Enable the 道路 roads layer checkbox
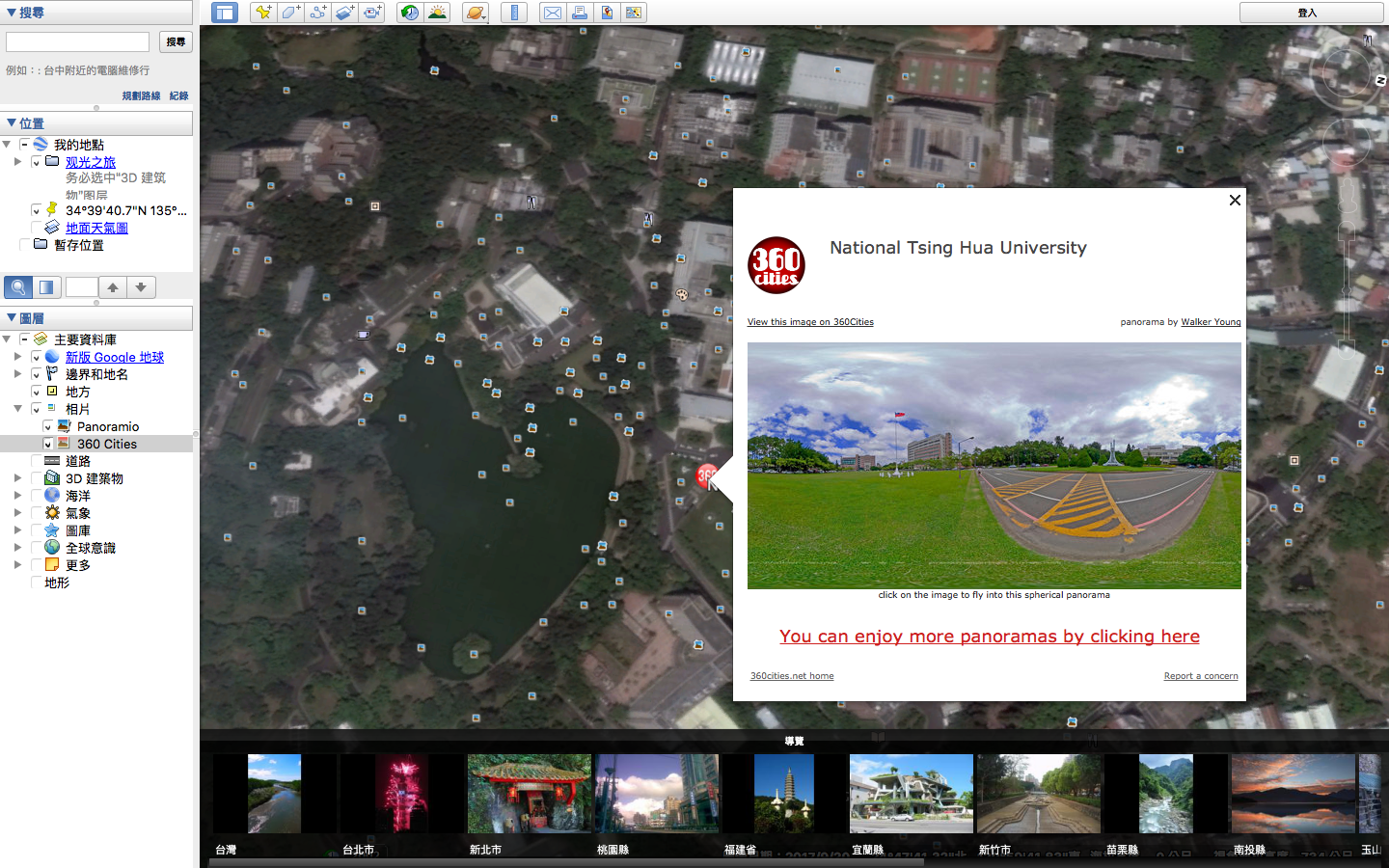 click(x=36, y=461)
